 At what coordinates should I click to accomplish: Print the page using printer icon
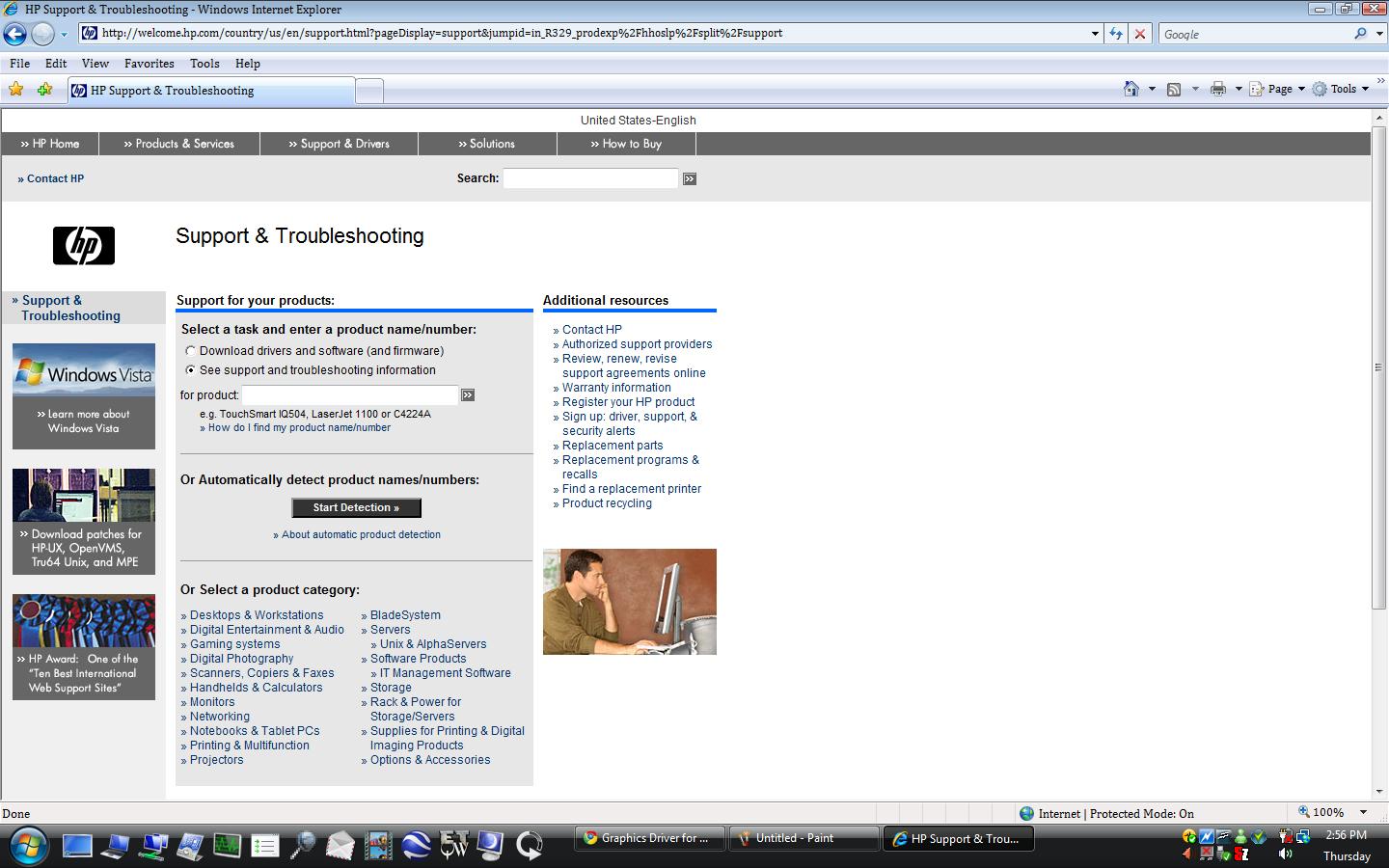click(1218, 89)
